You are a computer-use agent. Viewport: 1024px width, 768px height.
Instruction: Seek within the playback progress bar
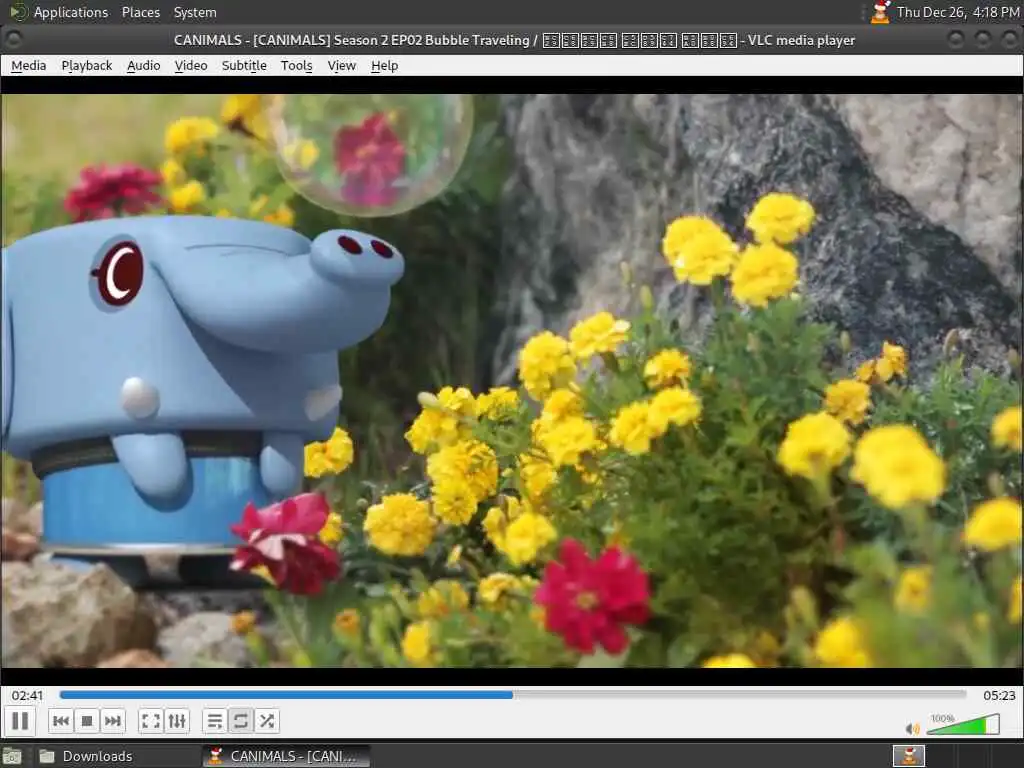tap(513, 695)
